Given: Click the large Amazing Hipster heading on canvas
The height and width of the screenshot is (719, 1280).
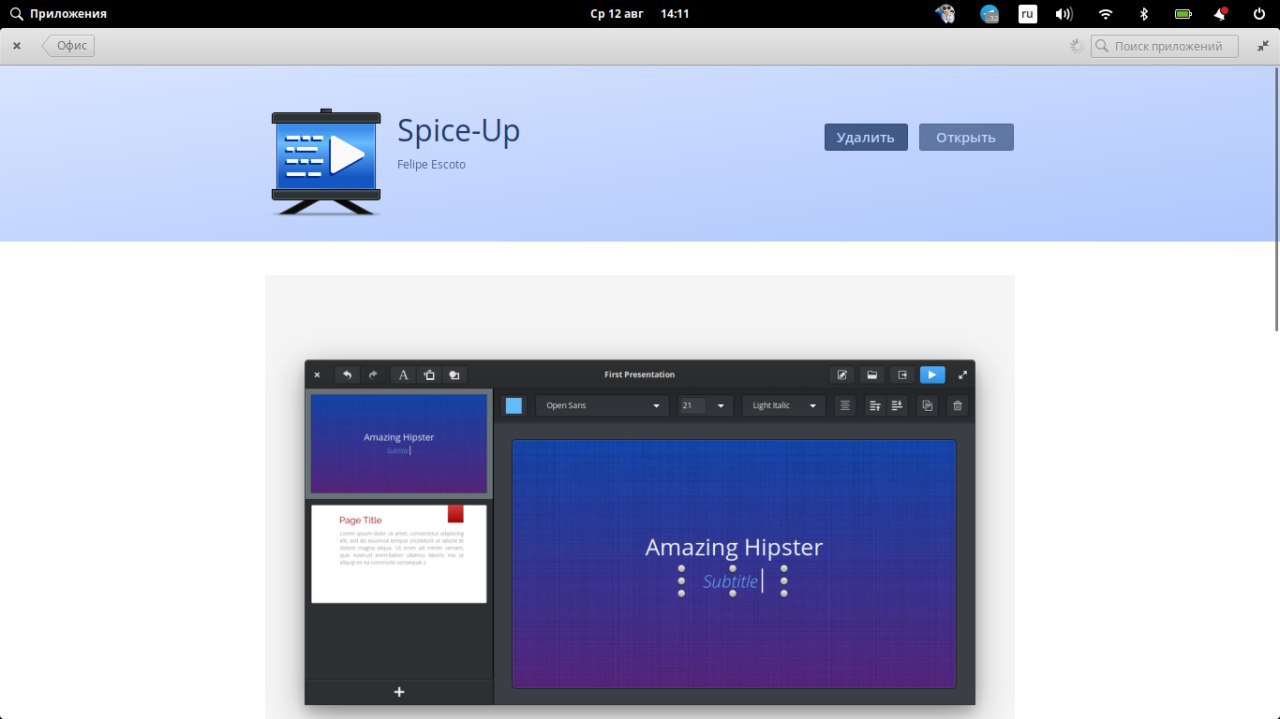Looking at the screenshot, I should click(x=734, y=547).
